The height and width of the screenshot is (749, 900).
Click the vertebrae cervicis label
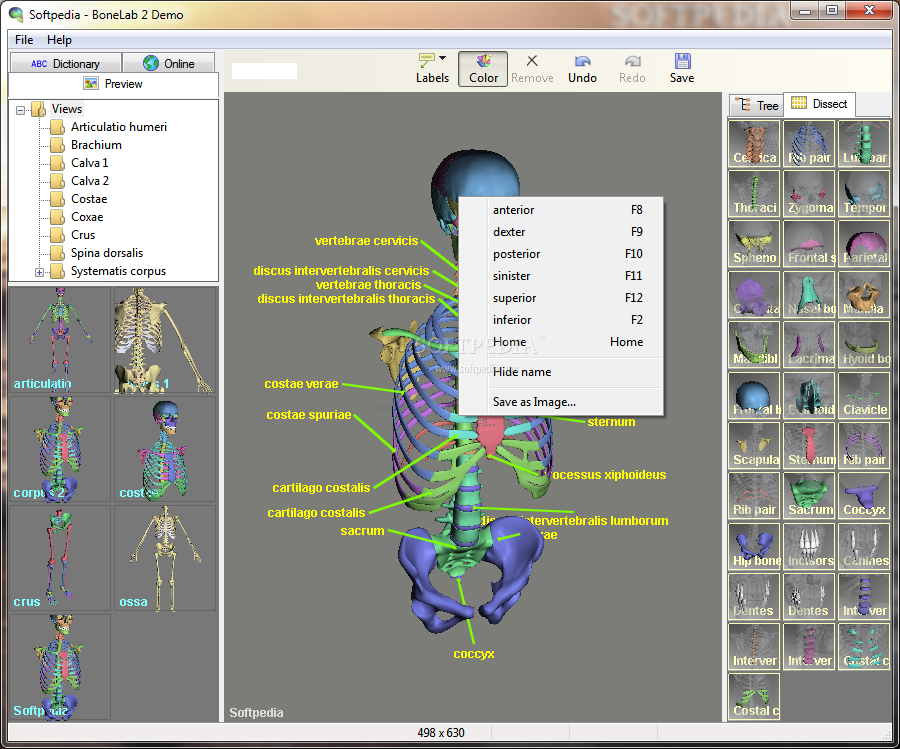pyautogui.click(x=366, y=241)
